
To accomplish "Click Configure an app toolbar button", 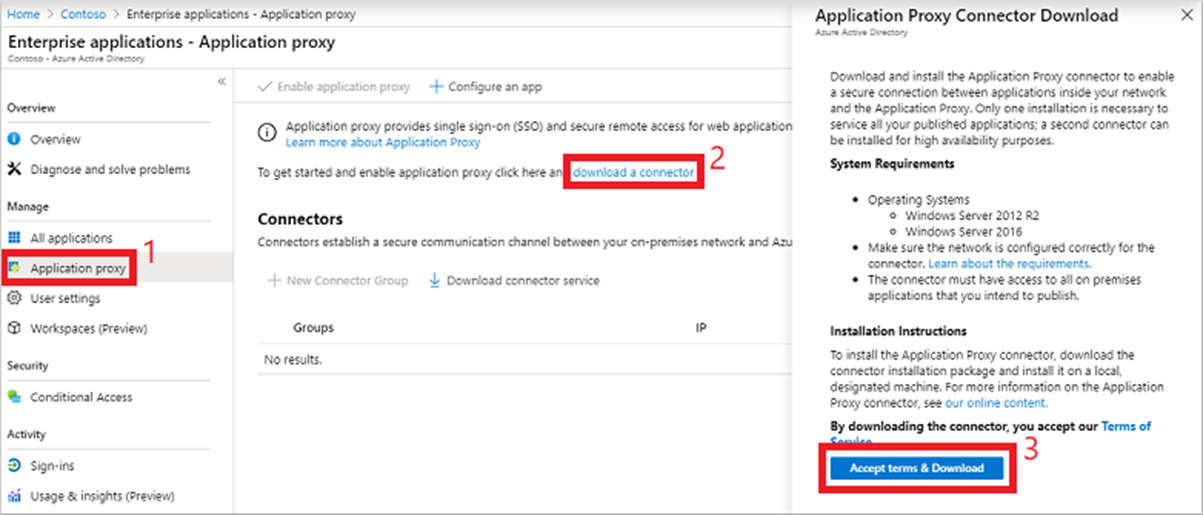I will coord(486,87).
